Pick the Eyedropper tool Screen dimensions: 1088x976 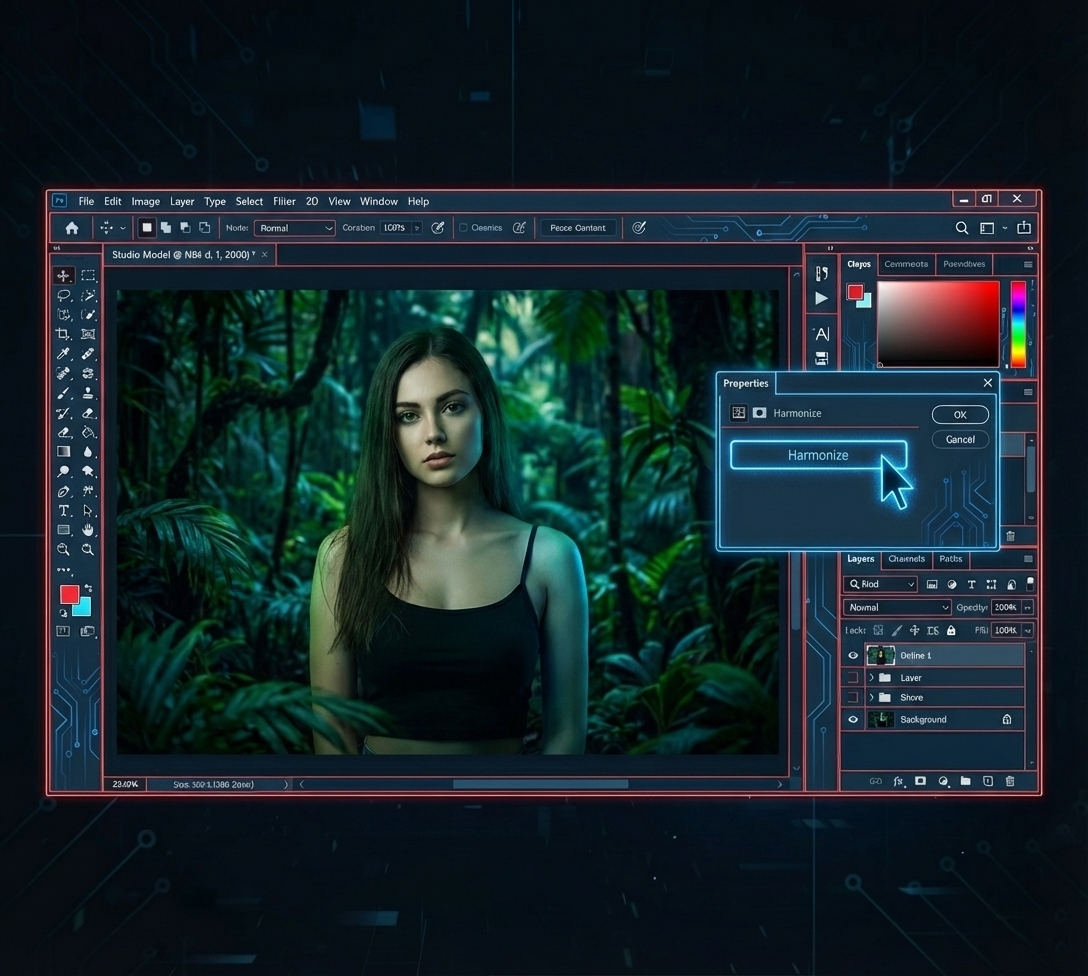point(64,354)
